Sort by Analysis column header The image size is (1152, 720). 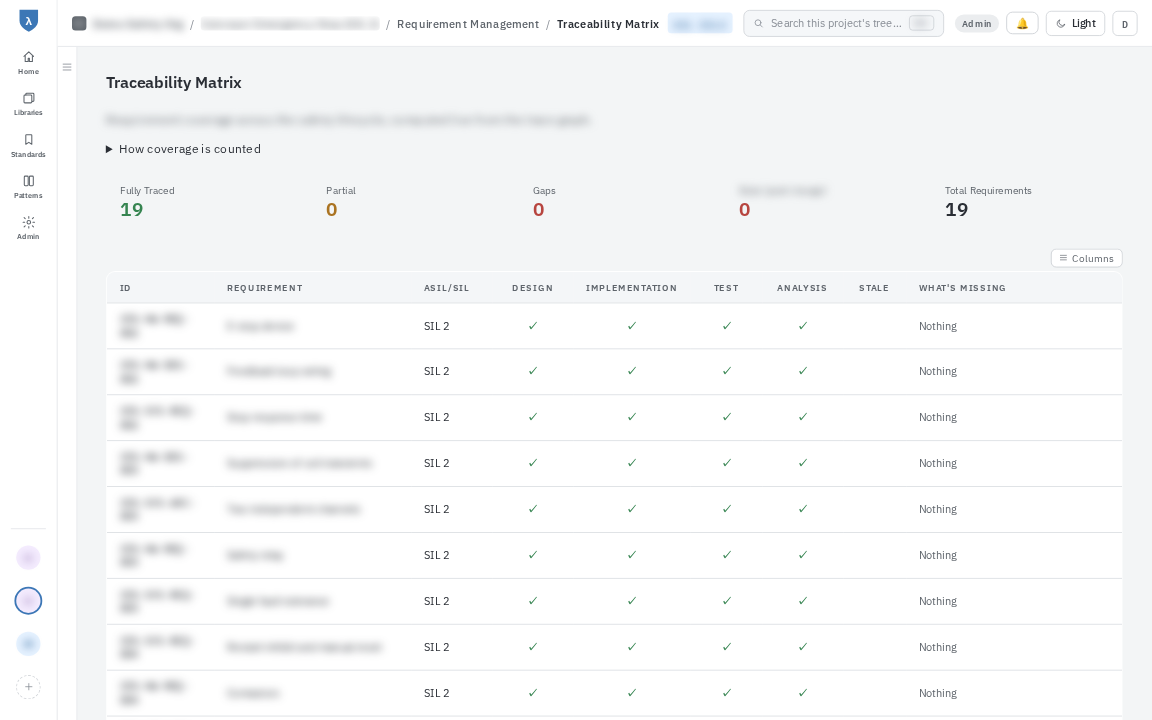[802, 288]
